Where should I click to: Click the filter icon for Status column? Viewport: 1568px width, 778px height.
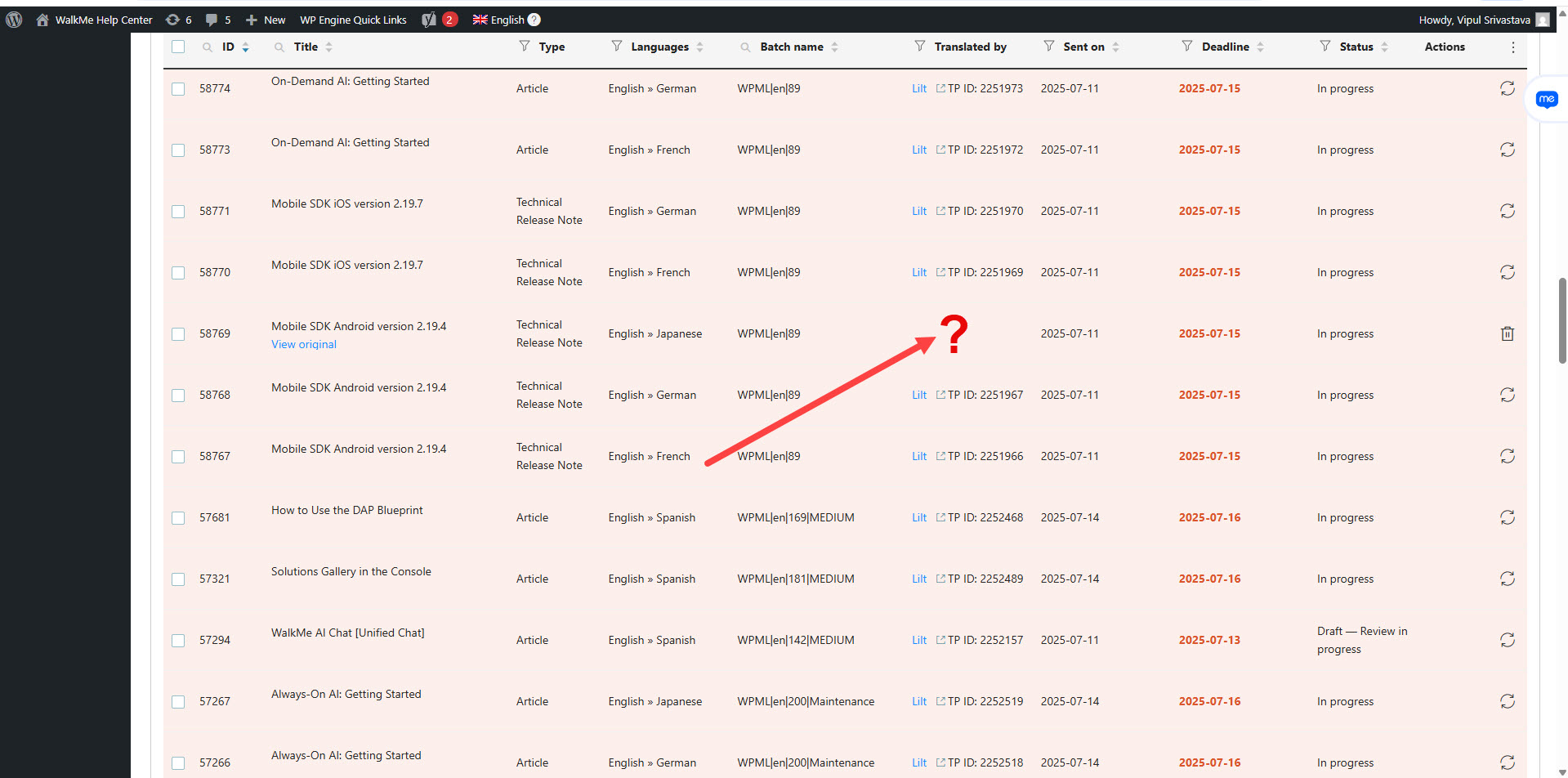[1325, 47]
